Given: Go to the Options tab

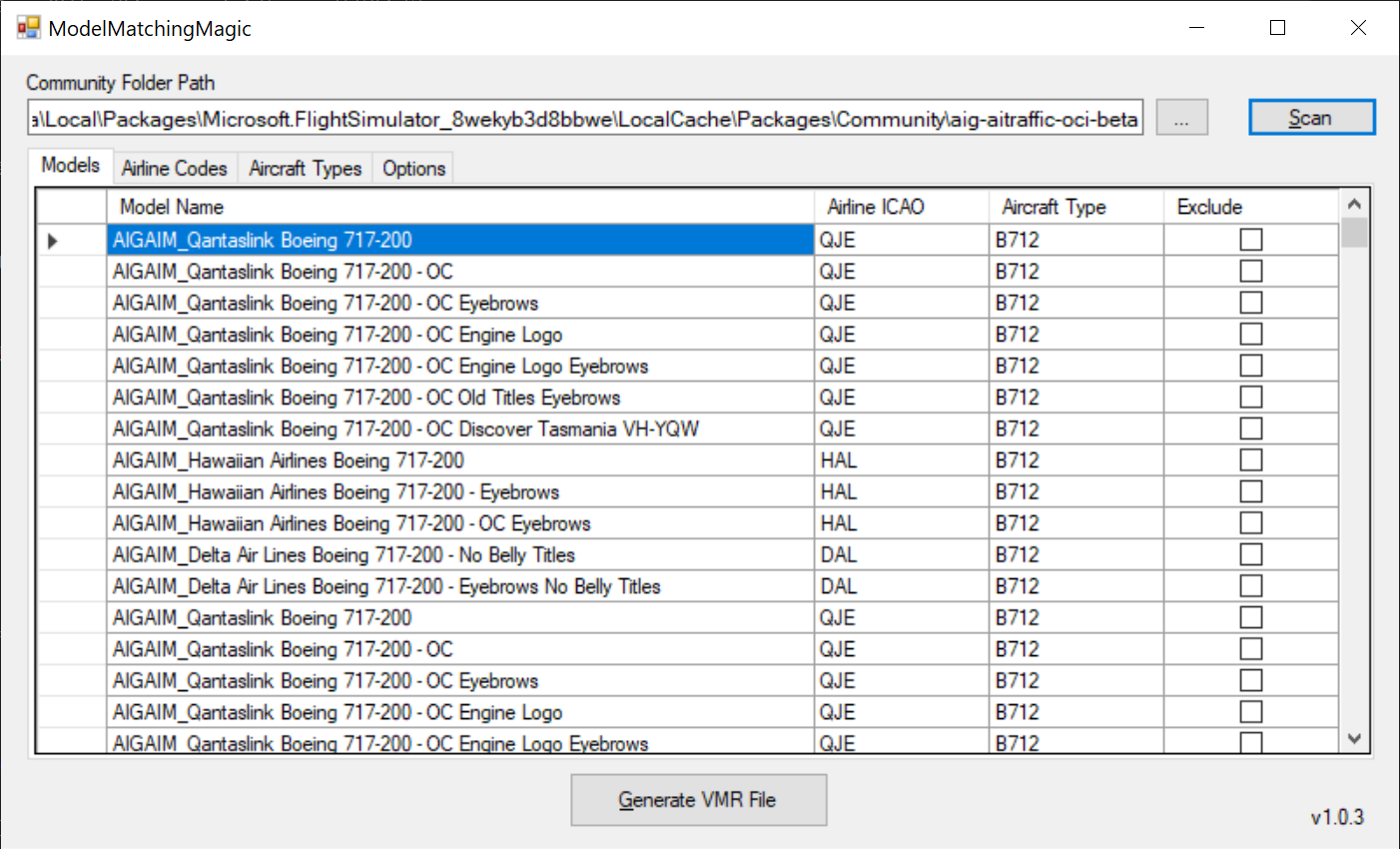Looking at the screenshot, I should [x=413, y=169].
